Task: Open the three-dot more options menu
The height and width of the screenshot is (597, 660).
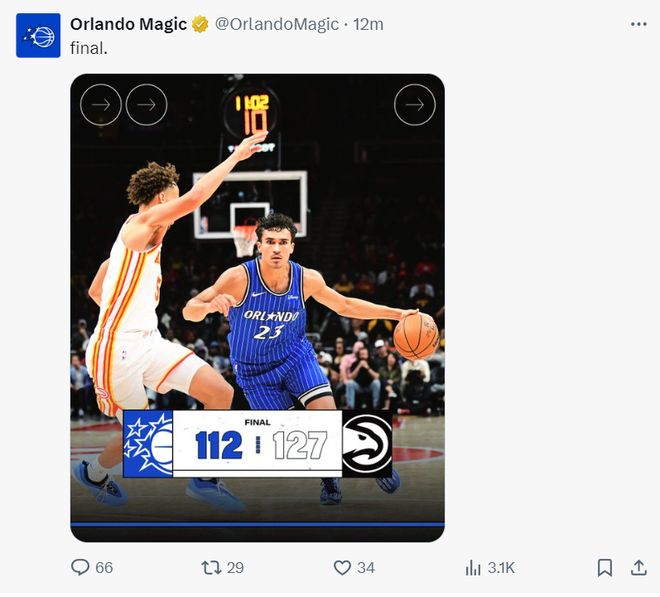Action: [638, 24]
